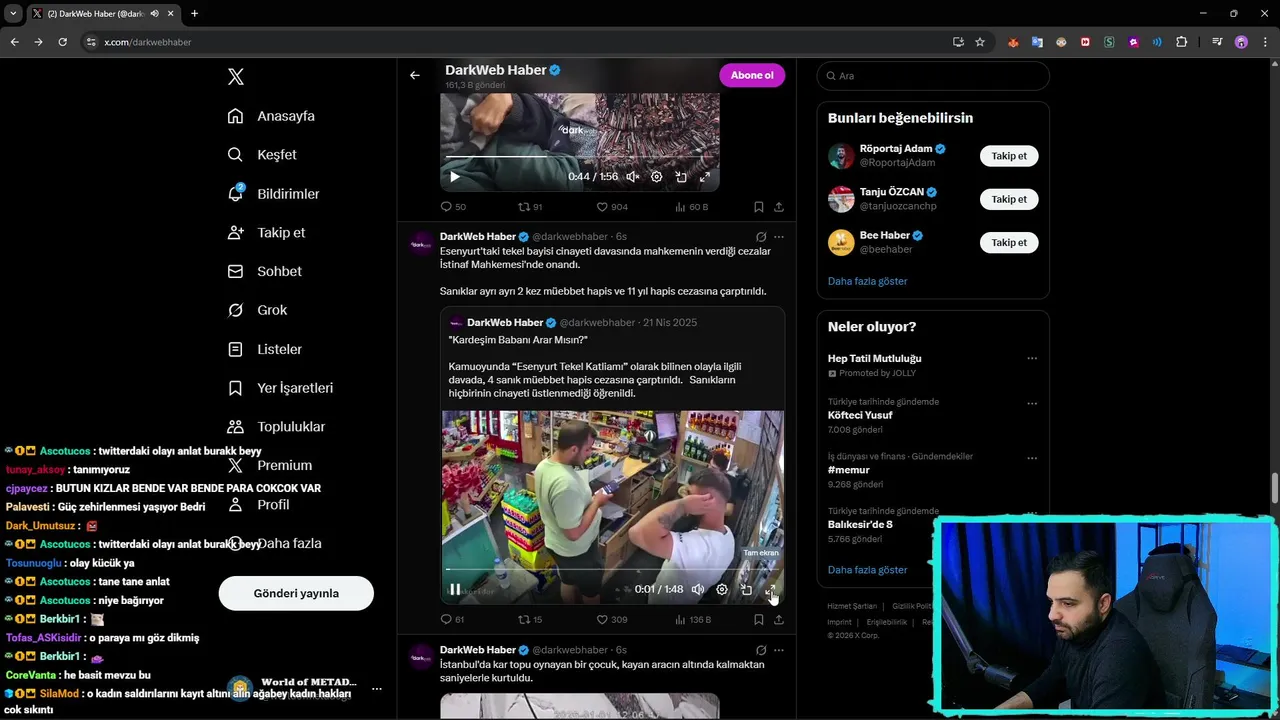
Task: Open Grok from sidebar
Action: point(257,310)
